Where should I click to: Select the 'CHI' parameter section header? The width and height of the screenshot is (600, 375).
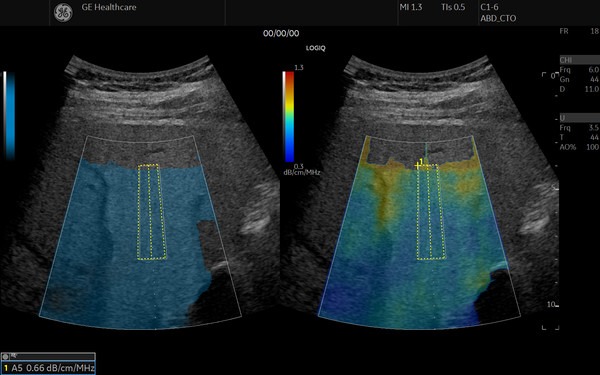tap(580, 60)
